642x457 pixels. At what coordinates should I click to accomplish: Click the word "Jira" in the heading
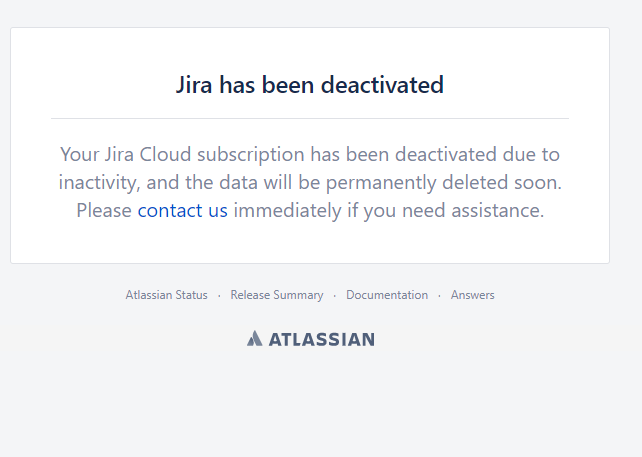pos(194,85)
